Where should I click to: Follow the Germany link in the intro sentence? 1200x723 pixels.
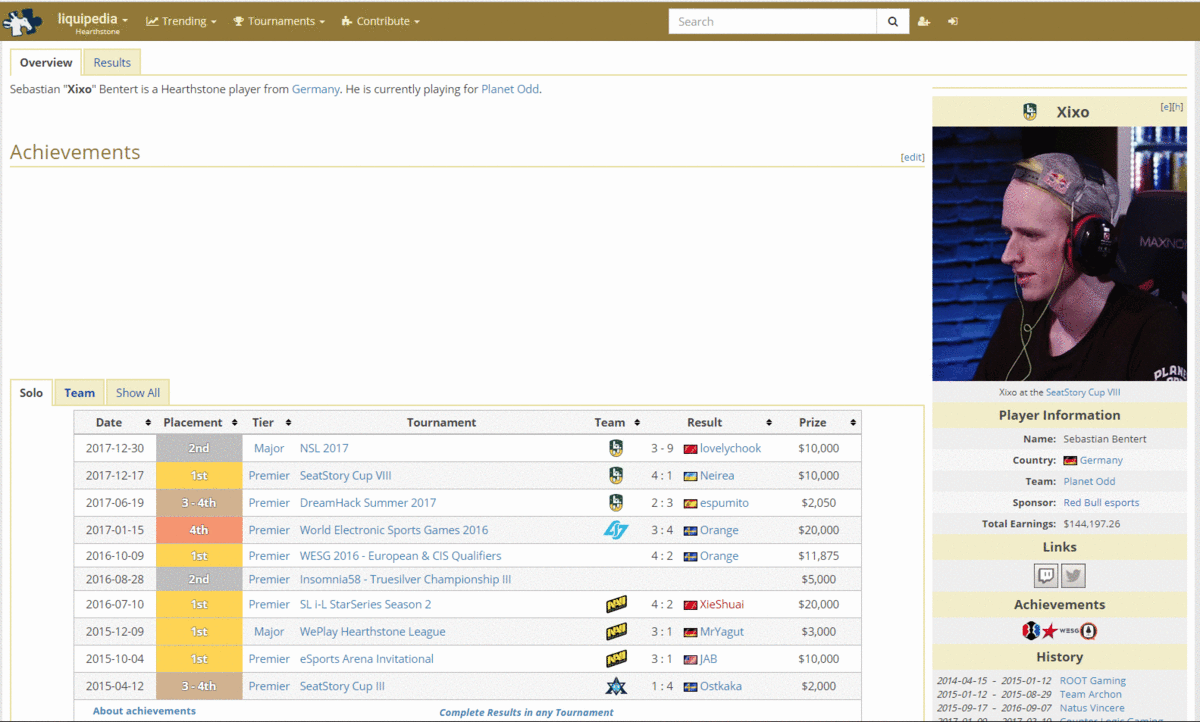click(x=315, y=89)
